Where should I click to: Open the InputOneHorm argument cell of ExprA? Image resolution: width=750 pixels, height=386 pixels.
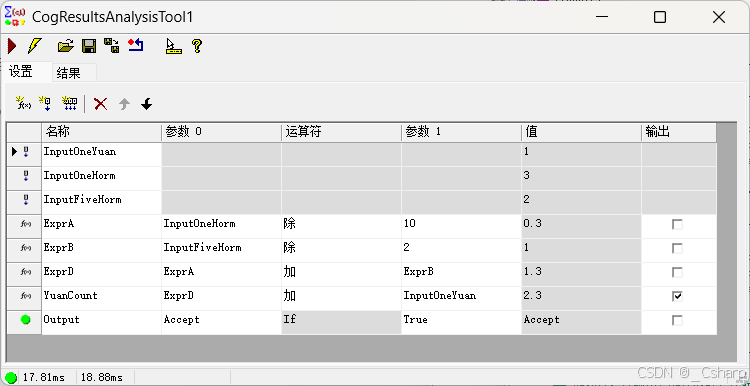click(x=221, y=226)
